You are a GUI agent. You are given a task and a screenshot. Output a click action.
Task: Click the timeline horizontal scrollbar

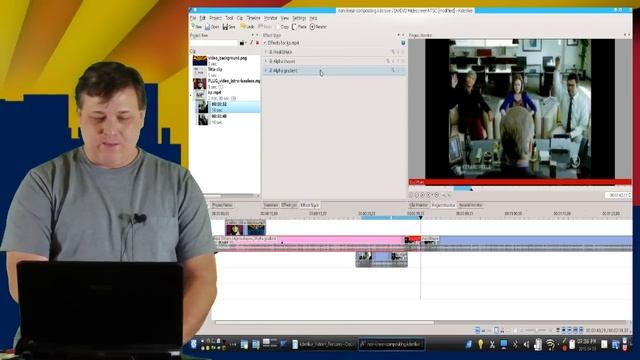coord(324,322)
